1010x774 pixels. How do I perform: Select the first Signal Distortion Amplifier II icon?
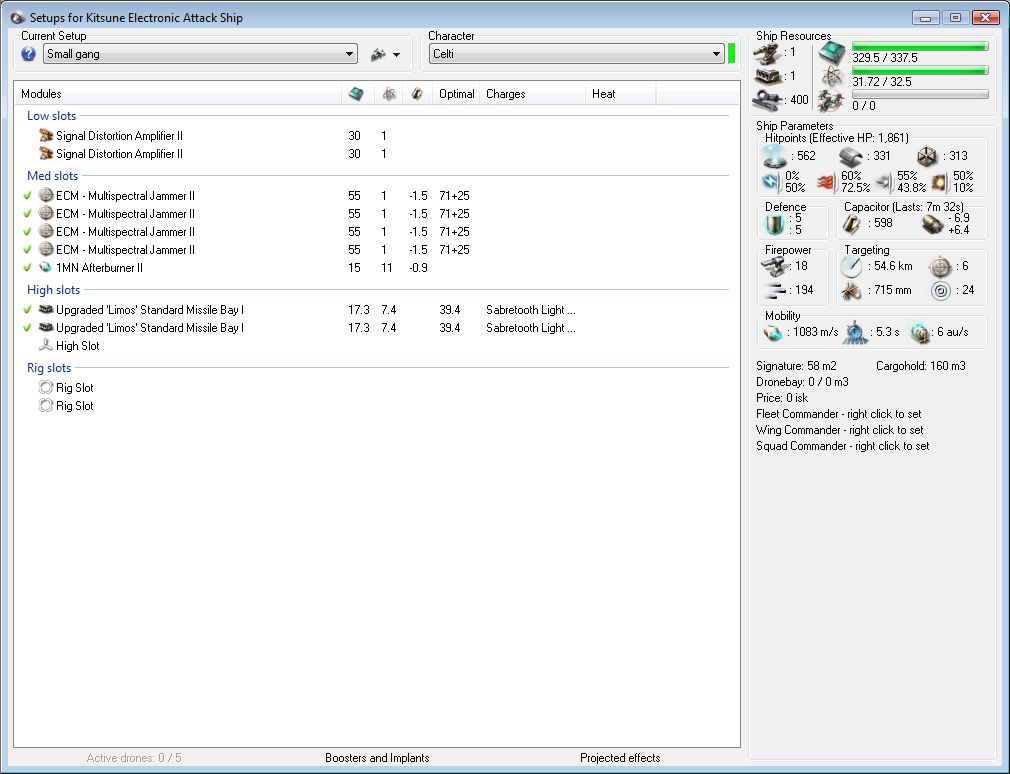coord(46,136)
